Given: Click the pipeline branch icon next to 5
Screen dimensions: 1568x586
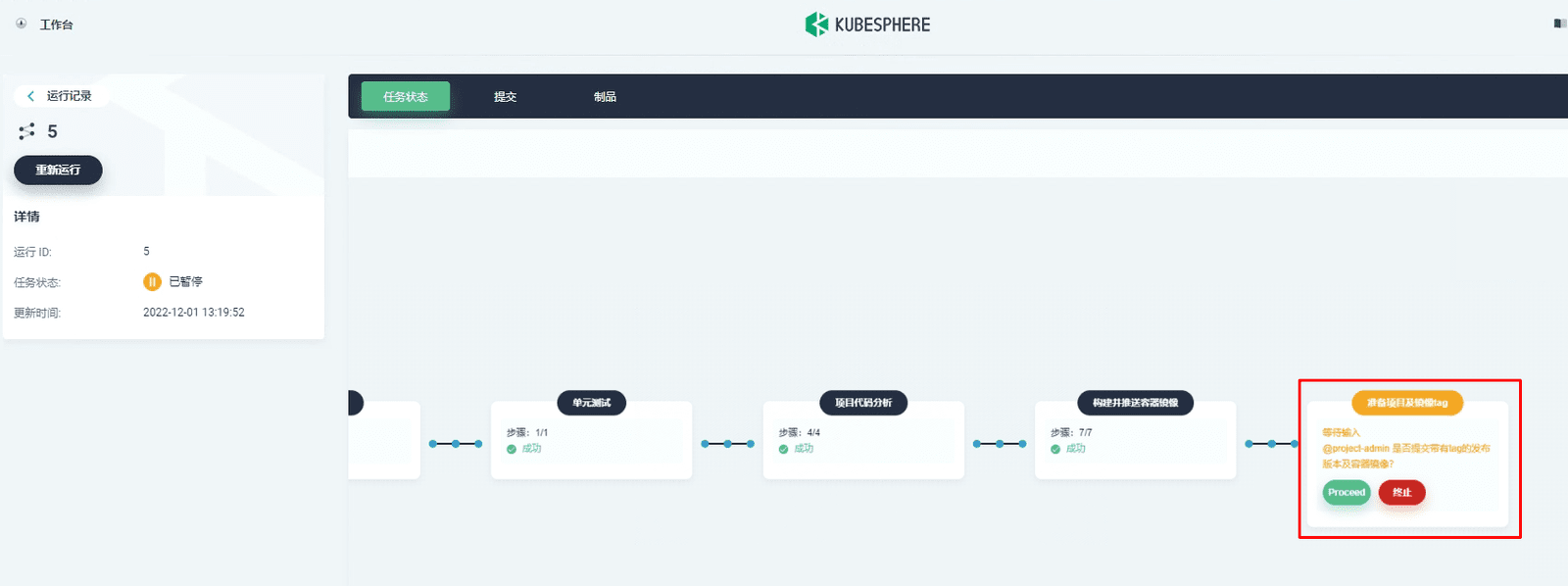Looking at the screenshot, I should pyautogui.click(x=27, y=131).
